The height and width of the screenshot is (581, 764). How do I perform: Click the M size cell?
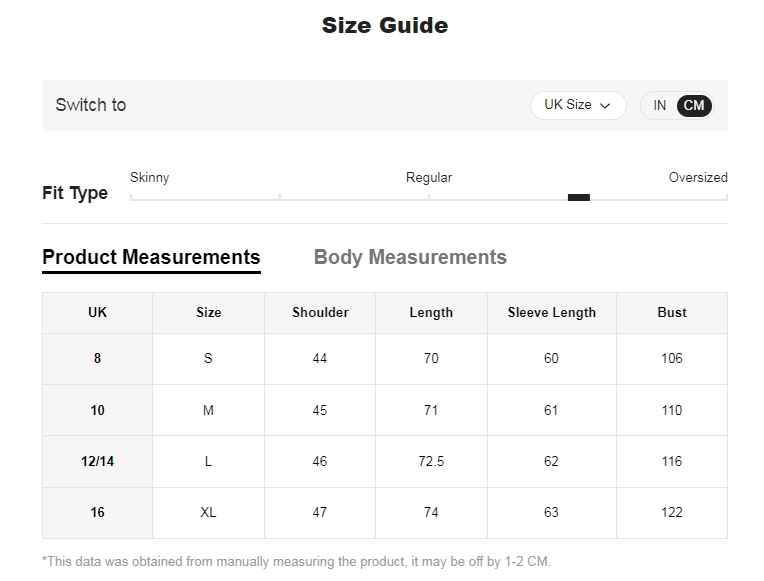(208, 410)
